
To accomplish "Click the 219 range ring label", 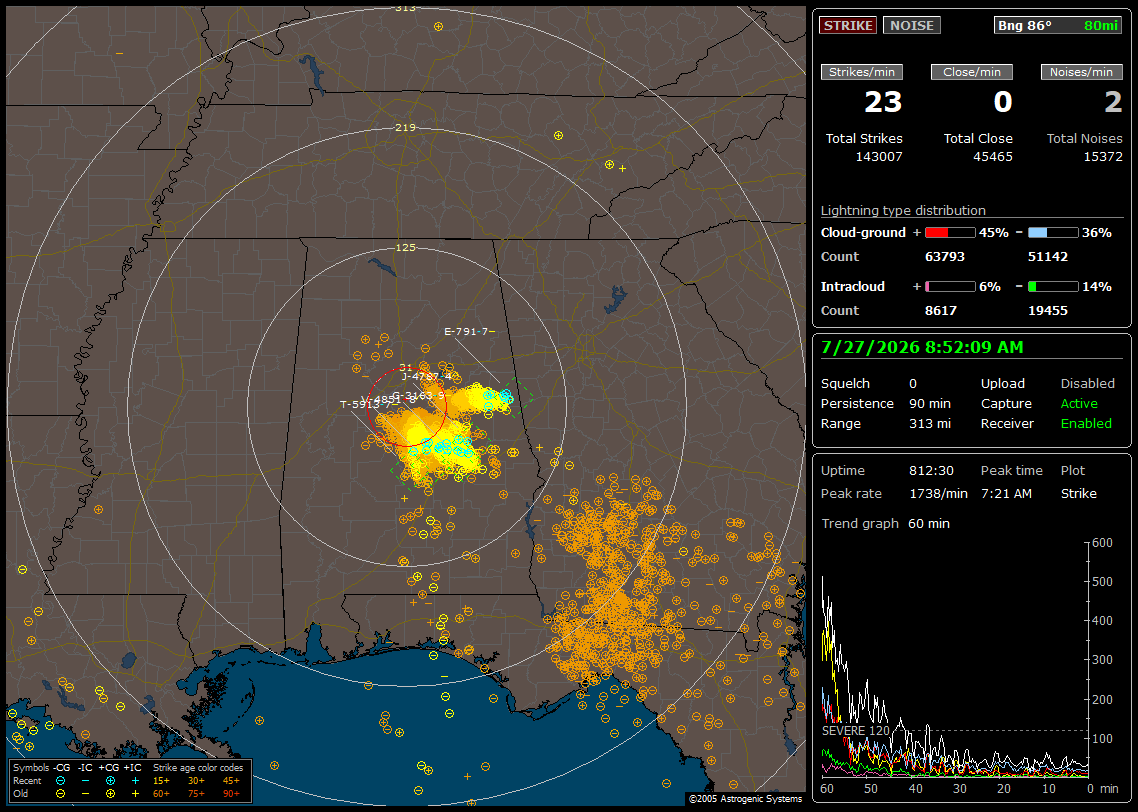I will point(405,128).
